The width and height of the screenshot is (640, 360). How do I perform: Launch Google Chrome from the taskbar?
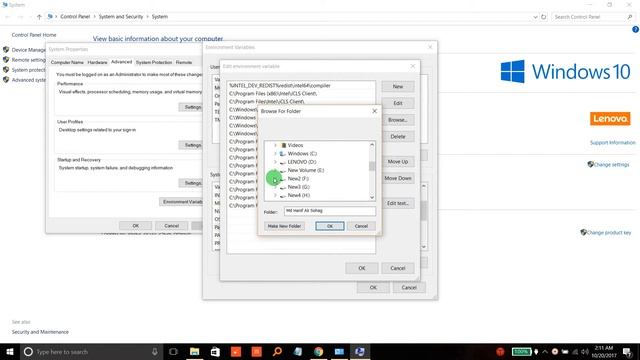point(318,351)
